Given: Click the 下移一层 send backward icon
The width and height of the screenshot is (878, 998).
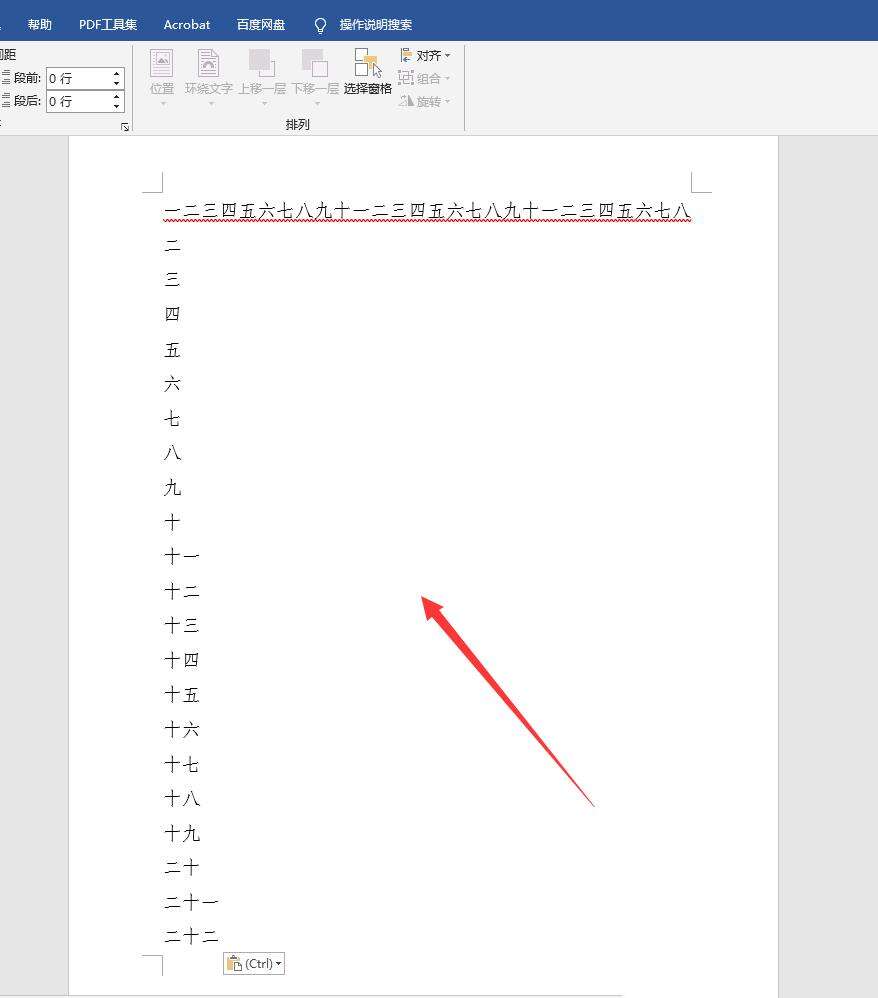Looking at the screenshot, I should click(315, 64).
